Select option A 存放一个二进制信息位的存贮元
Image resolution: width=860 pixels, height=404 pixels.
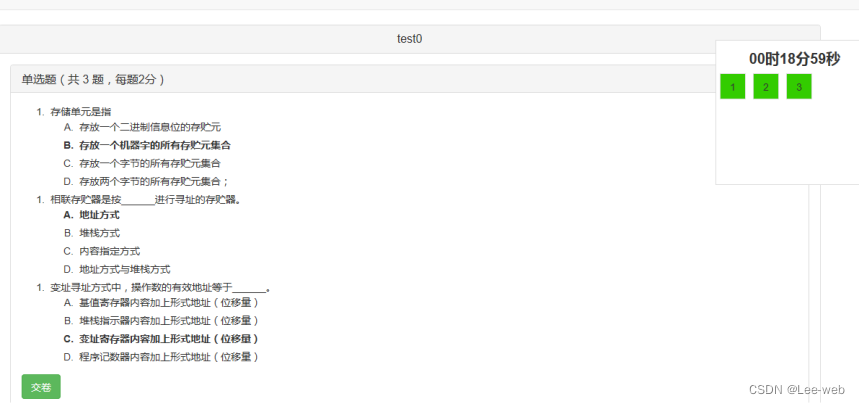(142, 127)
